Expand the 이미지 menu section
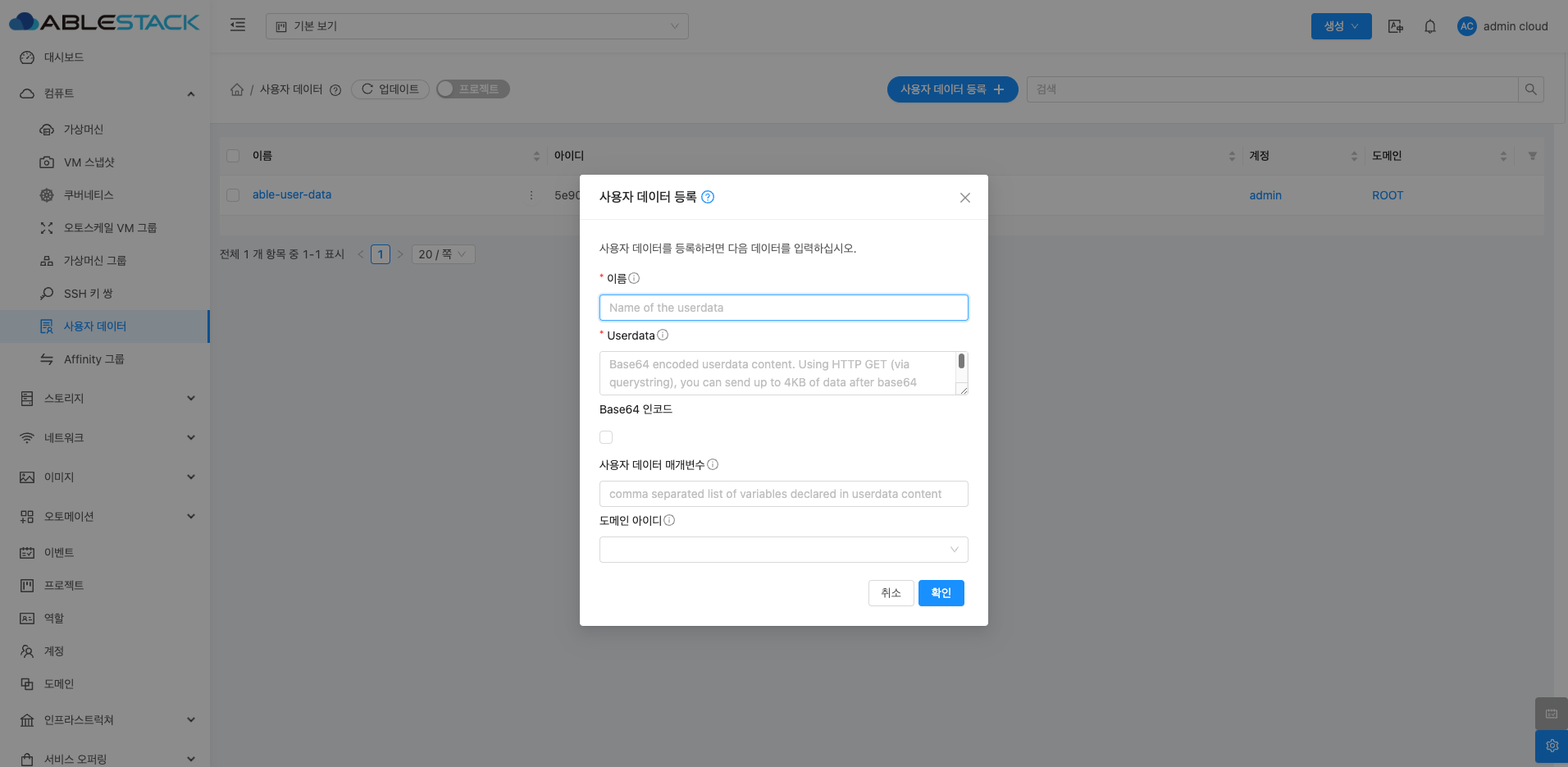 tap(105, 477)
